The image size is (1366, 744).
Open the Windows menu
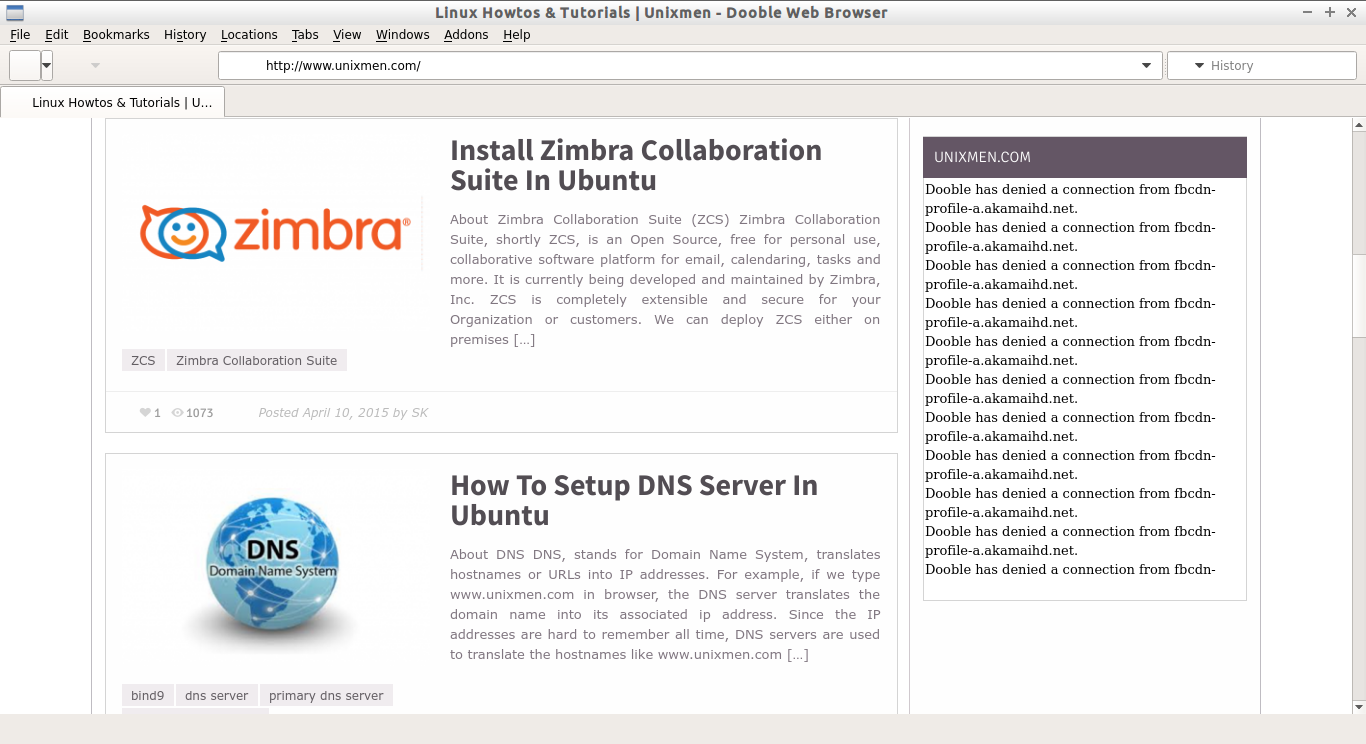[402, 34]
